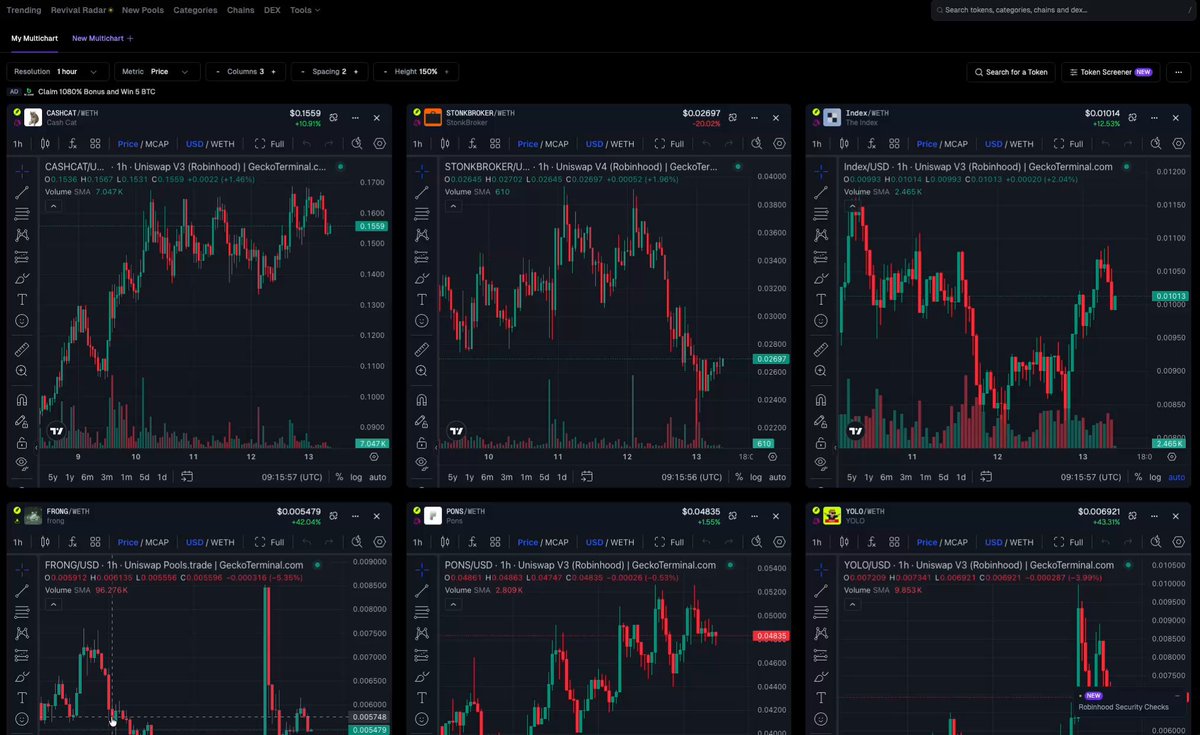Hide all drawings eye in STONKBROKER chart
Image resolution: width=1200 pixels, height=735 pixels.
[x=422, y=462]
